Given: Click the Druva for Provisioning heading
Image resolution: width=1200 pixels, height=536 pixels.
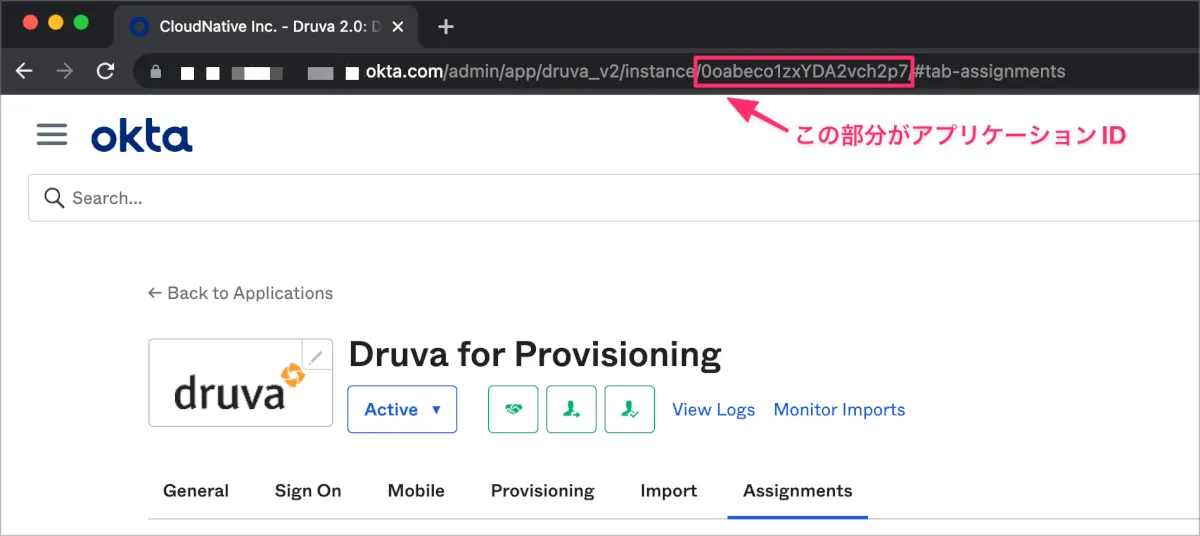Looking at the screenshot, I should (535, 354).
